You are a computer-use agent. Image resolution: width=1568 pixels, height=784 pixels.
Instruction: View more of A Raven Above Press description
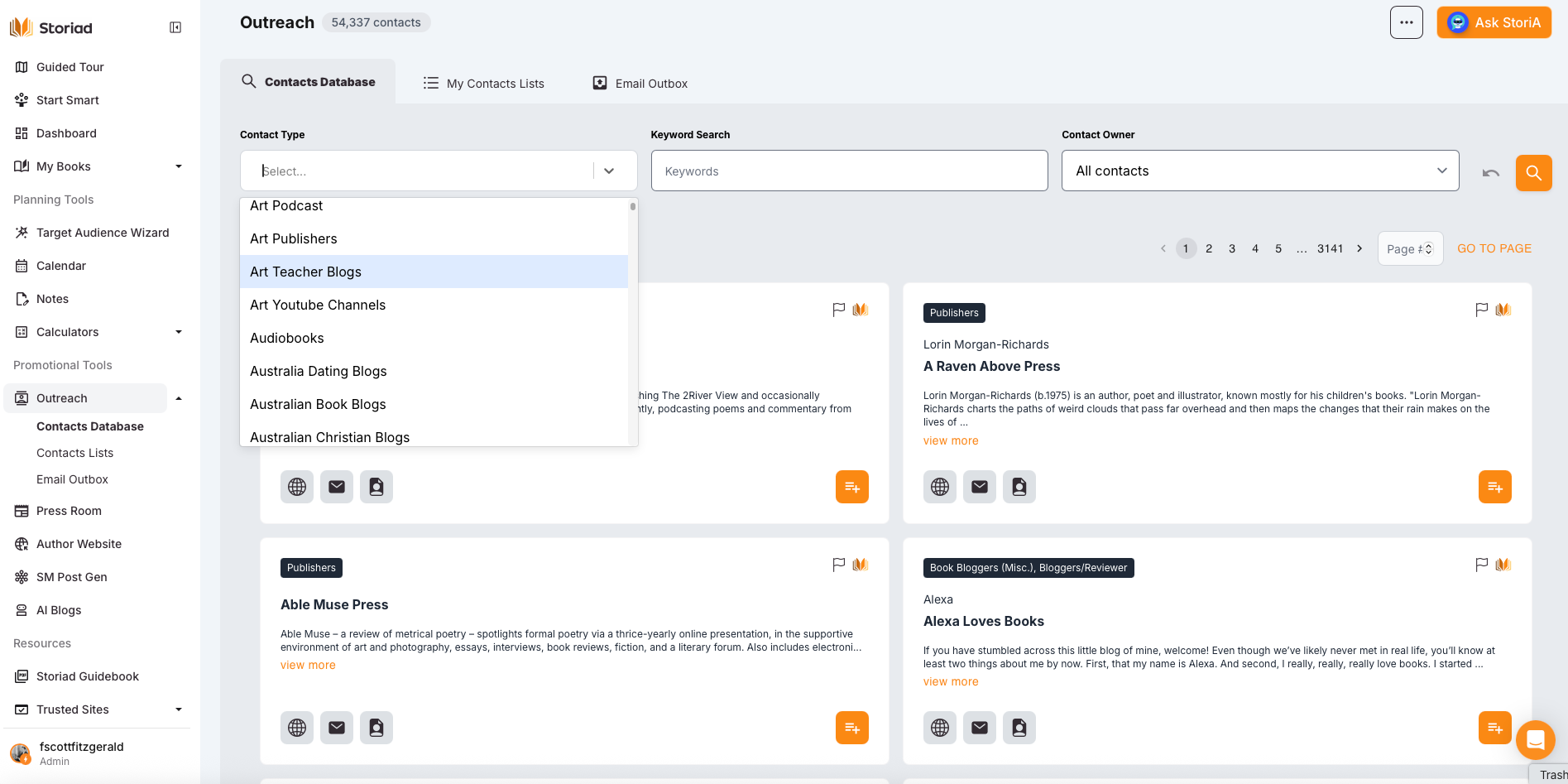click(x=951, y=440)
